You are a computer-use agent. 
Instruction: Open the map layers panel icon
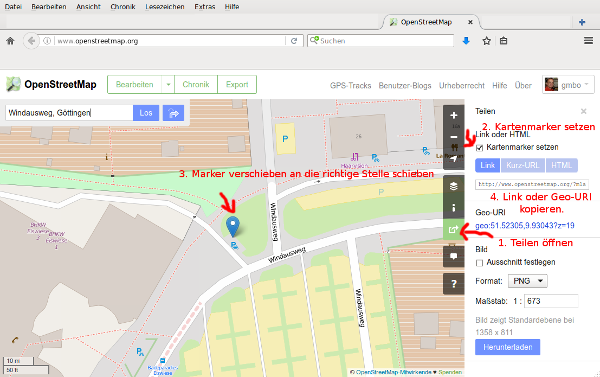[x=453, y=186]
